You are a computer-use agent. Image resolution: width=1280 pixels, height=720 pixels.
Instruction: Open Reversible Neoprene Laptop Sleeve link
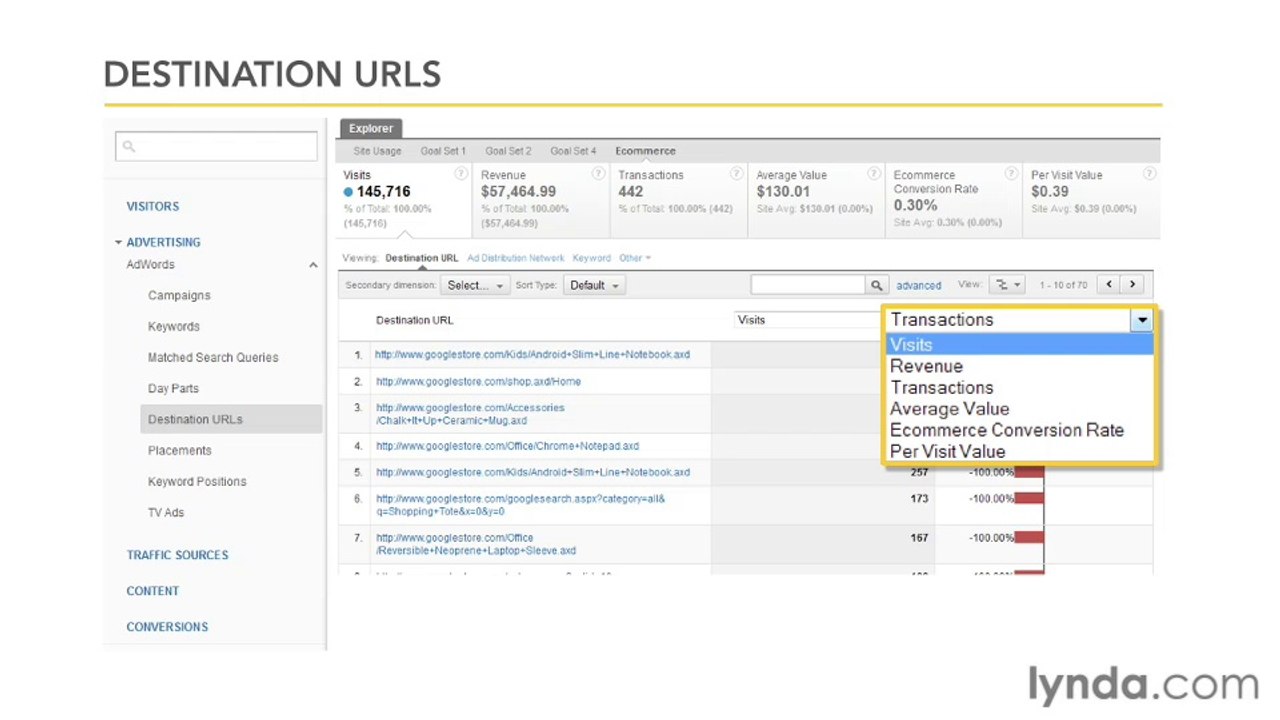point(476,544)
